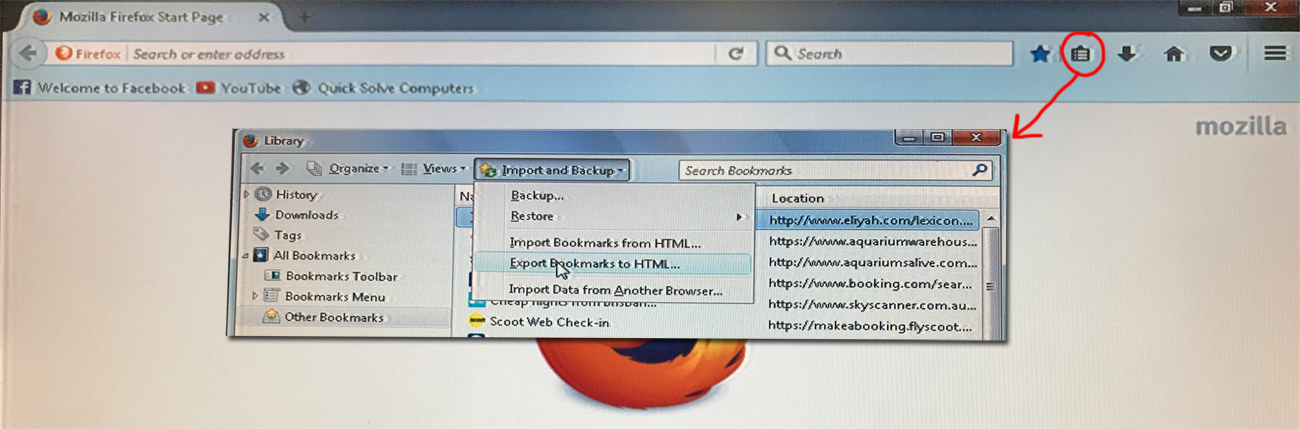Open the Views dropdown in Library
This screenshot has width=1300, height=429.
coord(435,169)
